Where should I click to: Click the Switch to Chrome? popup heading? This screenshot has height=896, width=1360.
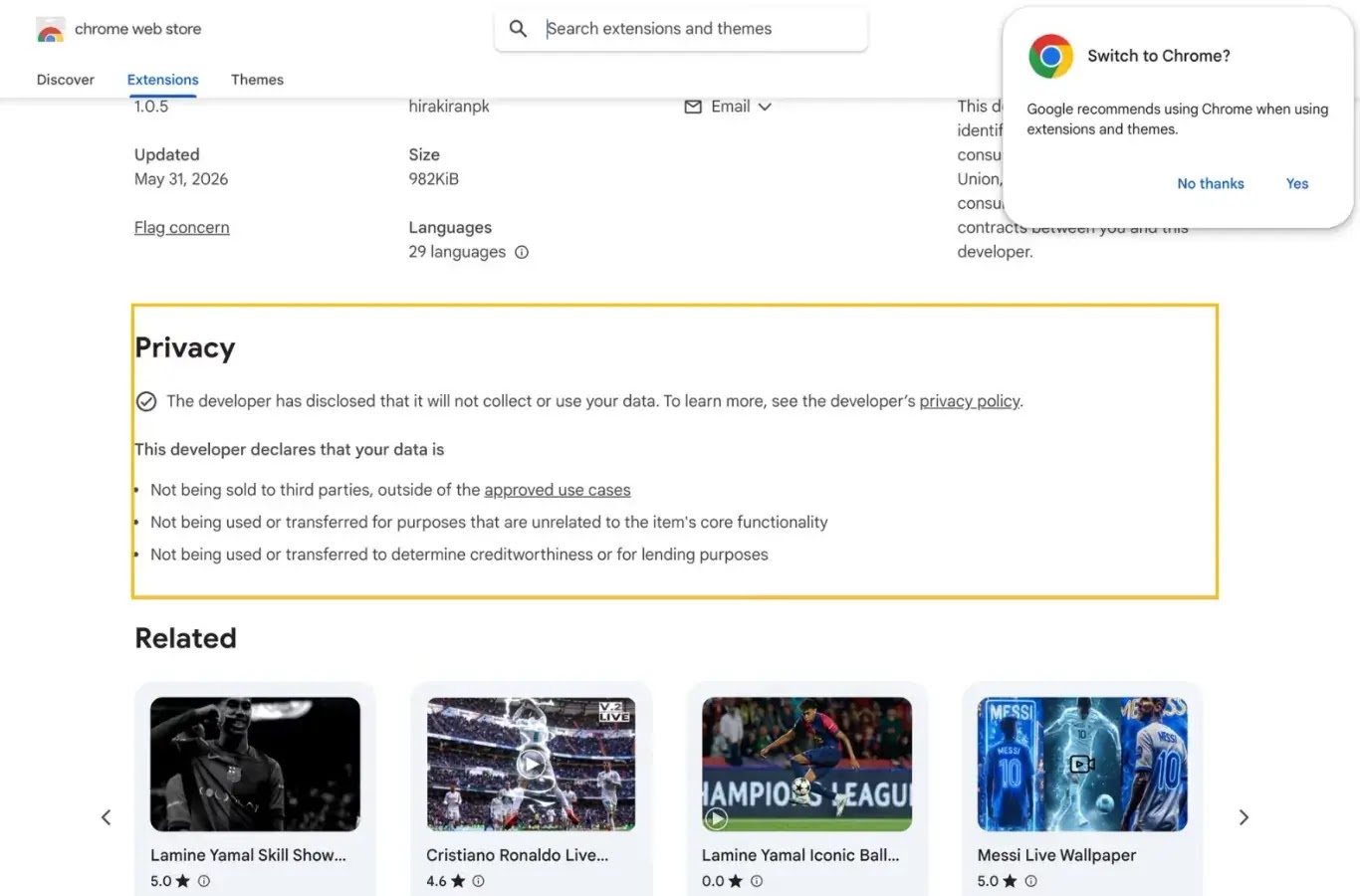1159,56
